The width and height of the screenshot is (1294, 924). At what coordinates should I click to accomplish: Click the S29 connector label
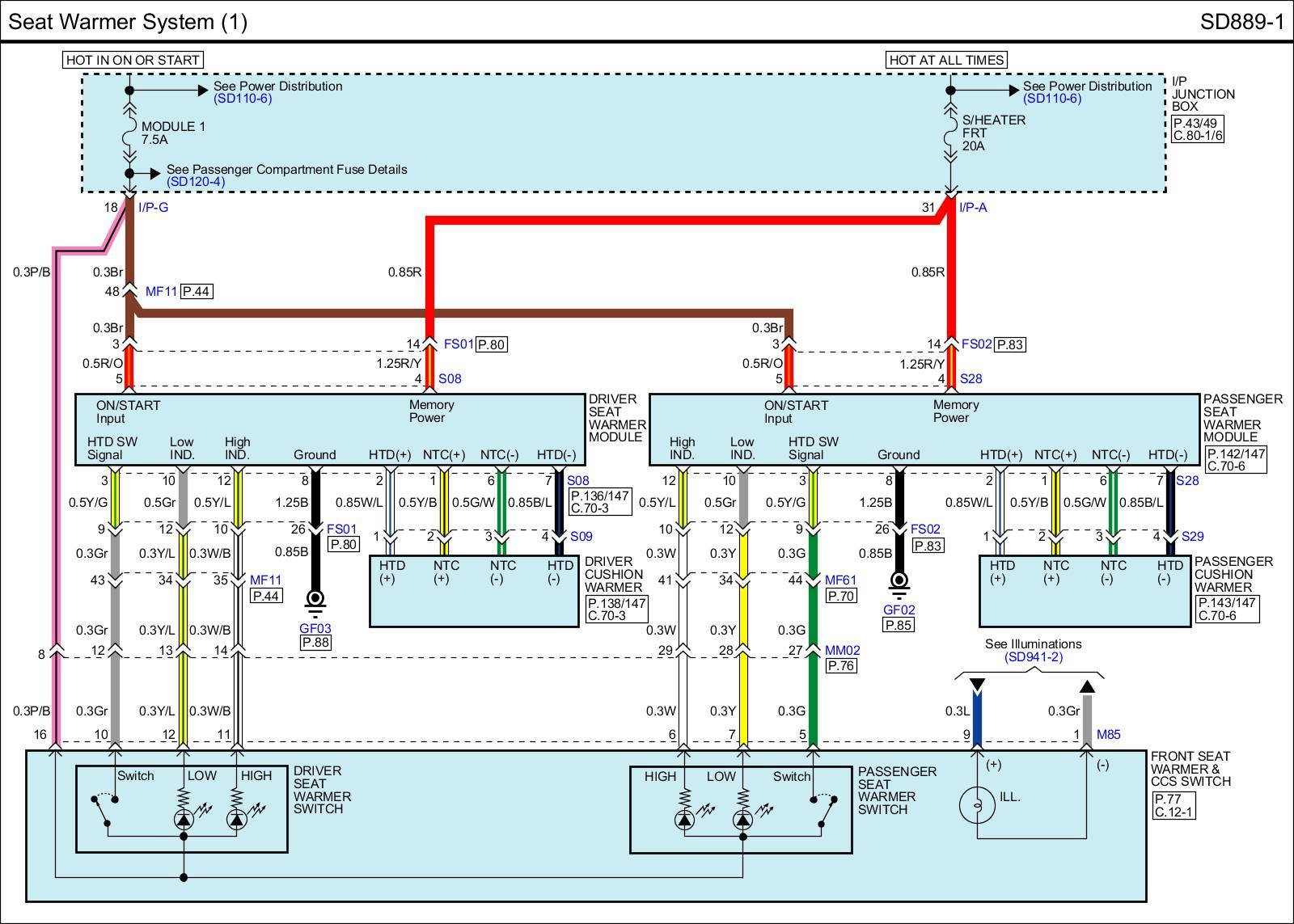(1193, 536)
